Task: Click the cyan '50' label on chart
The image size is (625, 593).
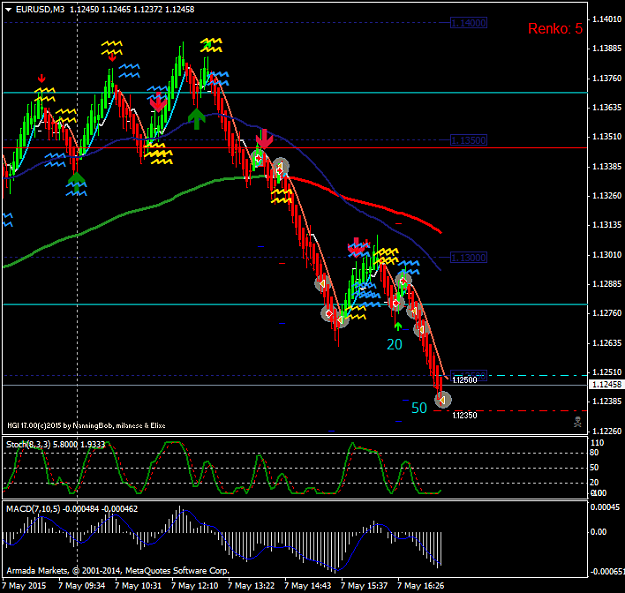Action: point(419,408)
